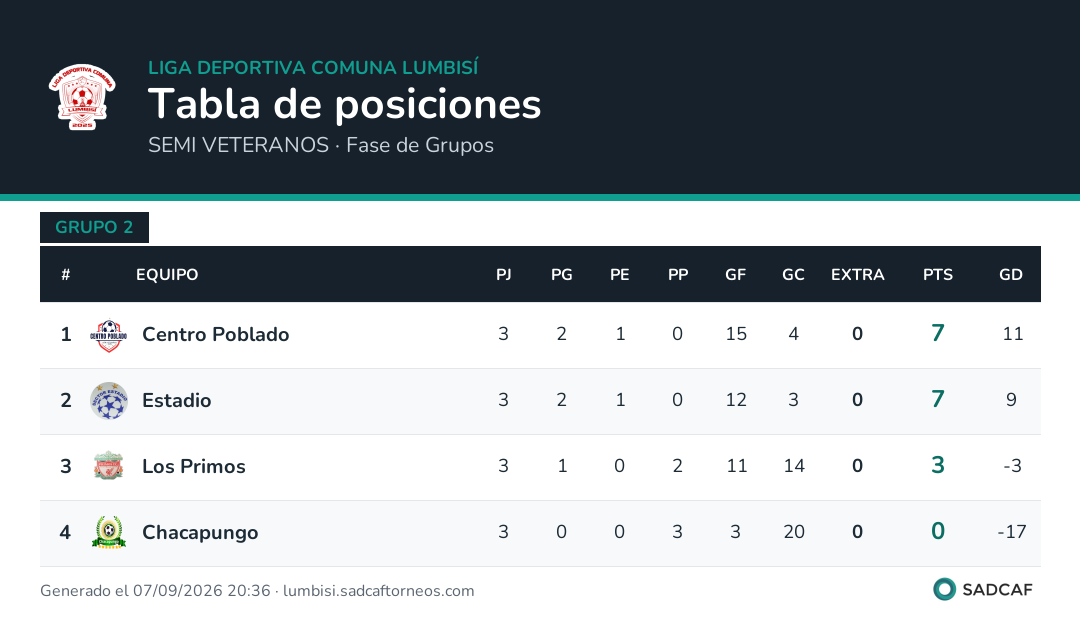Click the Estadio team star-ball badge
This screenshot has height=642, width=1080.
coord(109,401)
